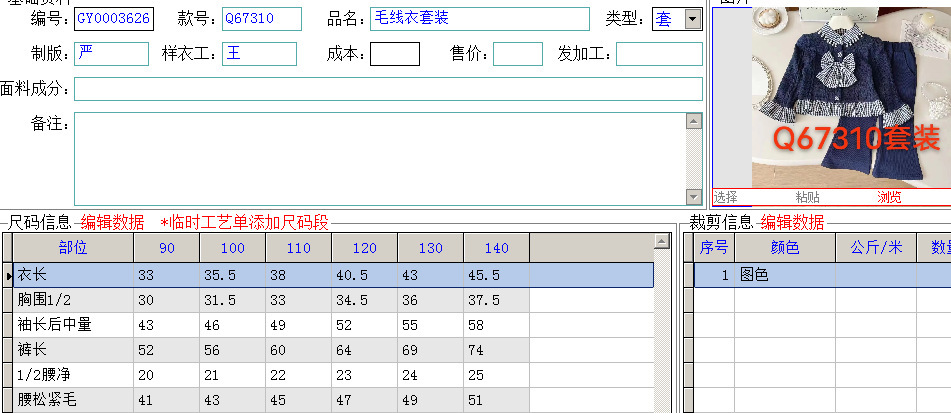951x413 pixels.
Task: Click 备注 scrollbar up arrow
Action: (x=694, y=121)
